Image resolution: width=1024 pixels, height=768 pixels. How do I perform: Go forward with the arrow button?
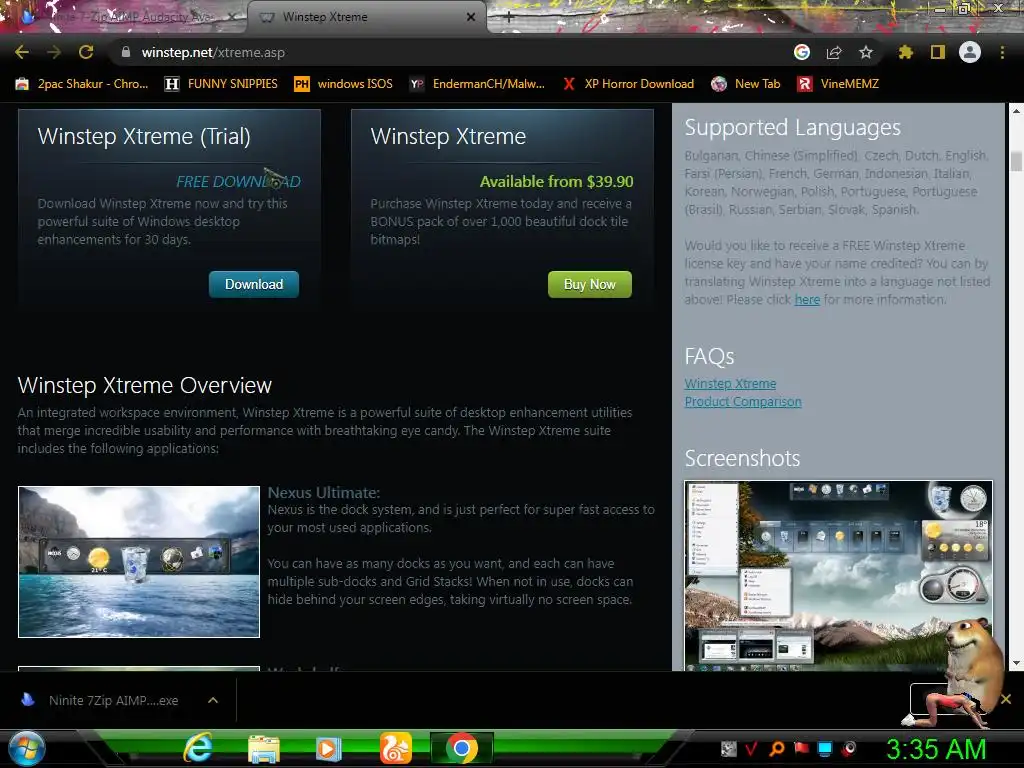pyautogui.click(x=54, y=52)
